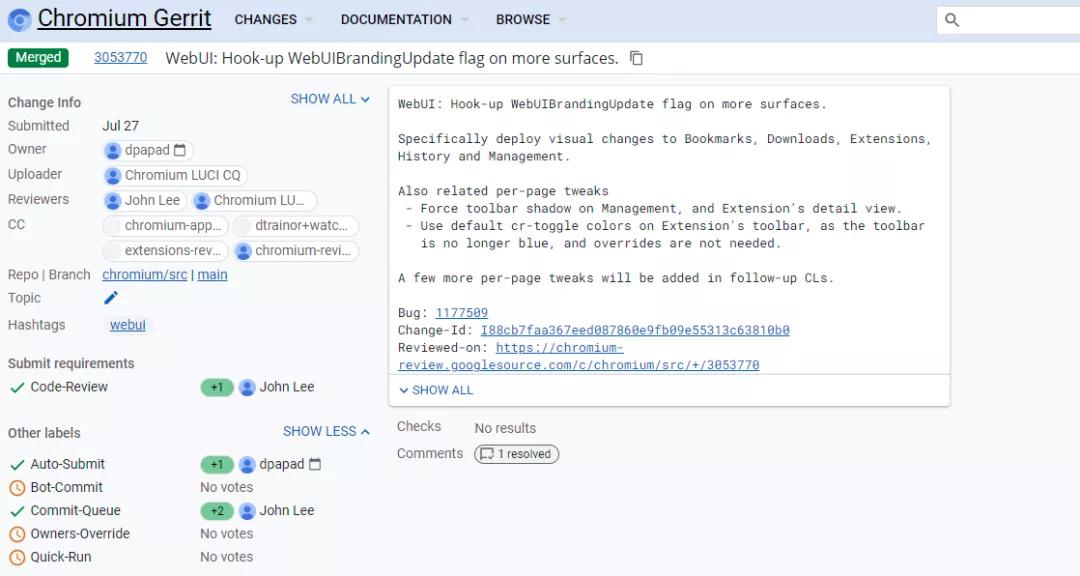Click 'No votes' in Bot-Commit row
This screenshot has height=576, width=1080.
227,487
